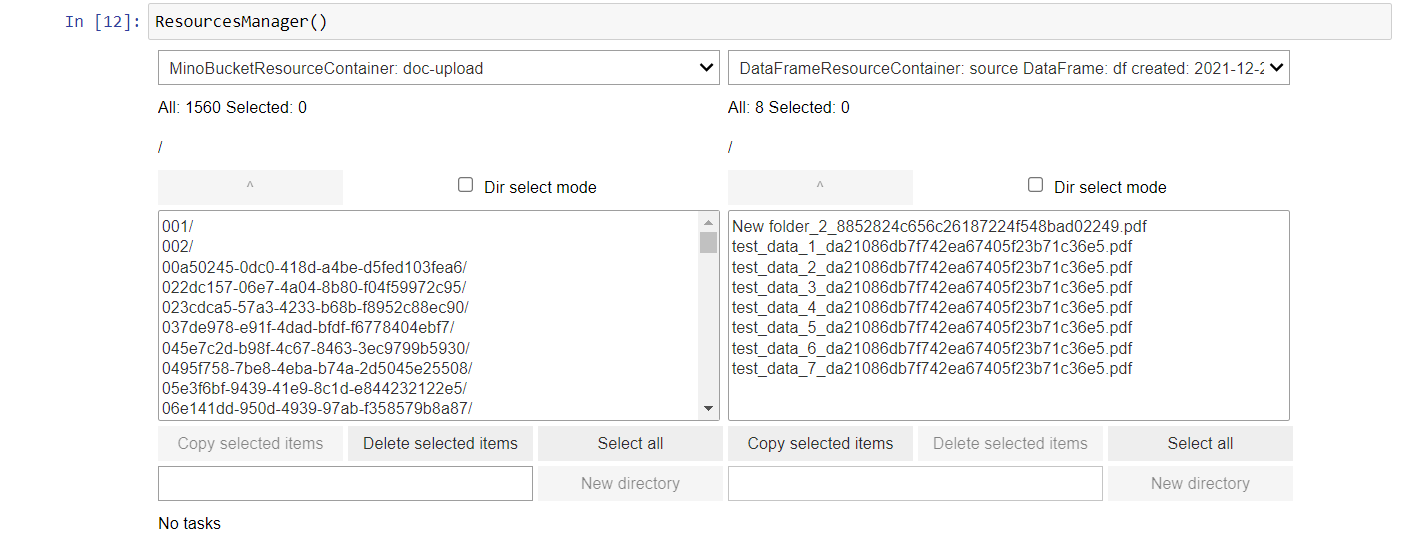Select folder 023cdca5-57a3-4233-b68b-f8952c88ec90/

point(430,307)
